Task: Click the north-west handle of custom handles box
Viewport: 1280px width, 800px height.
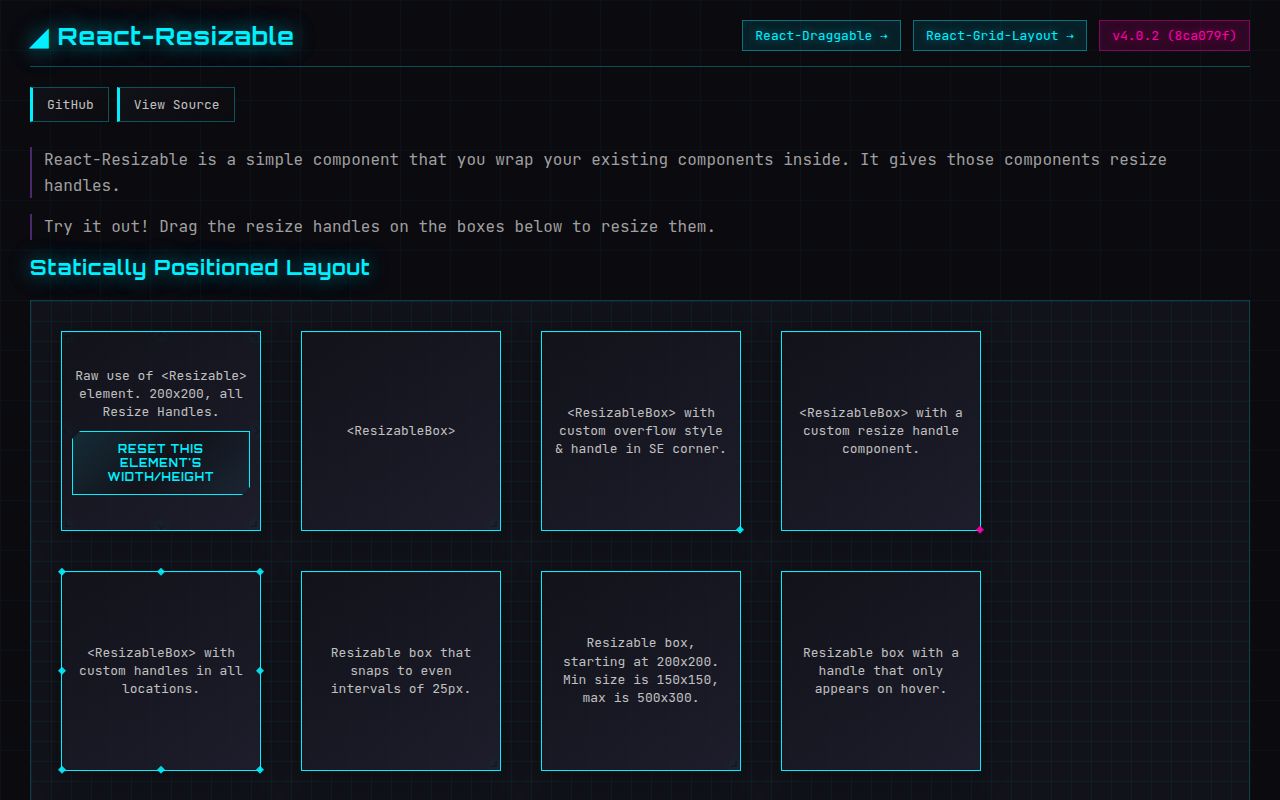Action: 62,572
